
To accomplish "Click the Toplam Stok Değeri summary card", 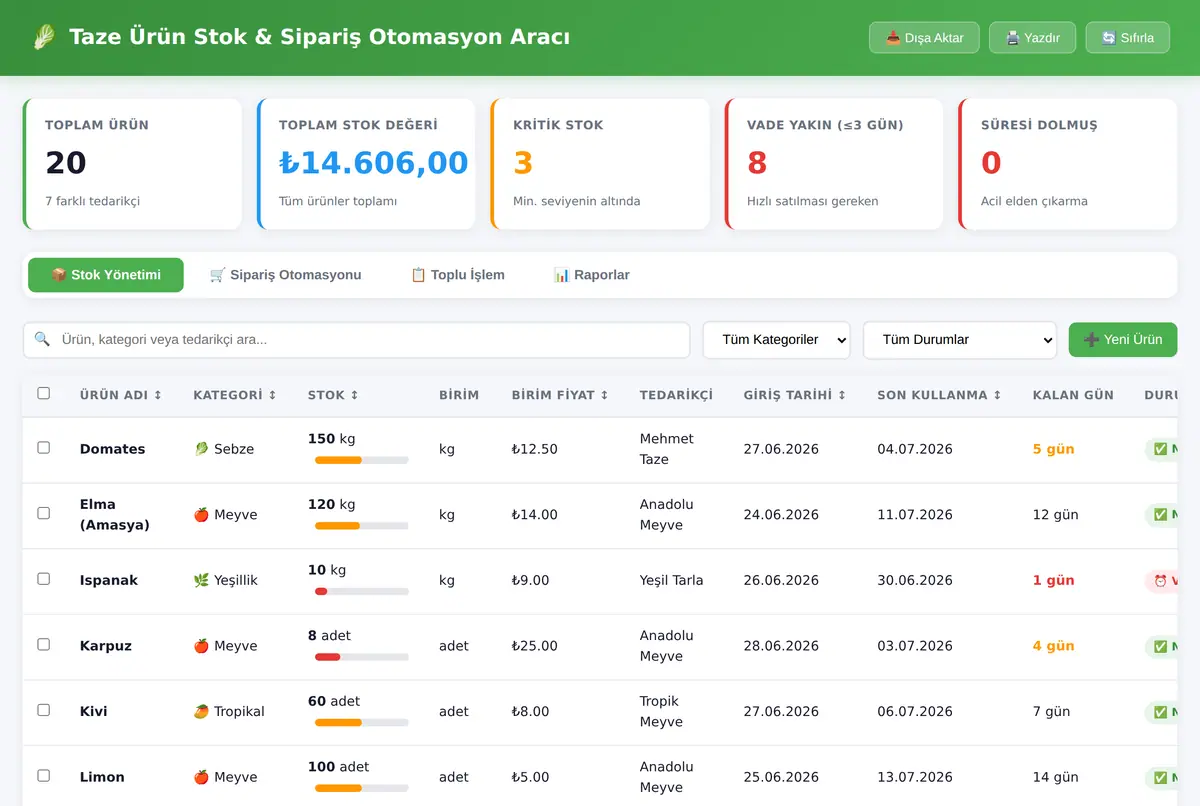I will [366, 164].
